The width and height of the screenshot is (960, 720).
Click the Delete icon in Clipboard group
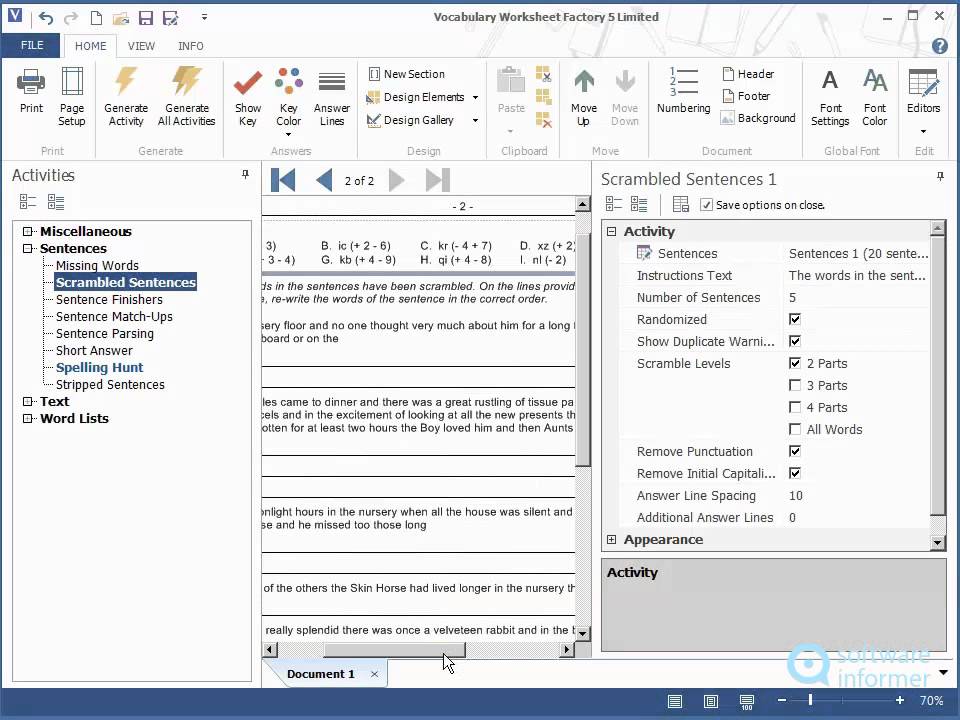(x=543, y=120)
